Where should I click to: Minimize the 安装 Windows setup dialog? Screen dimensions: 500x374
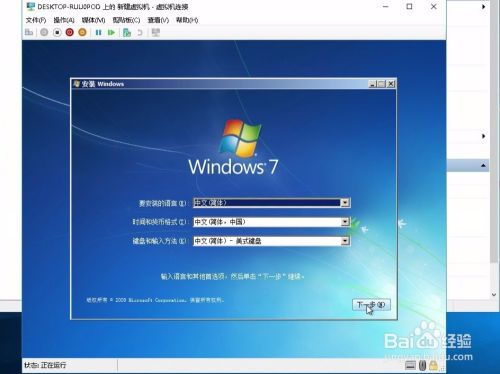click(373, 84)
